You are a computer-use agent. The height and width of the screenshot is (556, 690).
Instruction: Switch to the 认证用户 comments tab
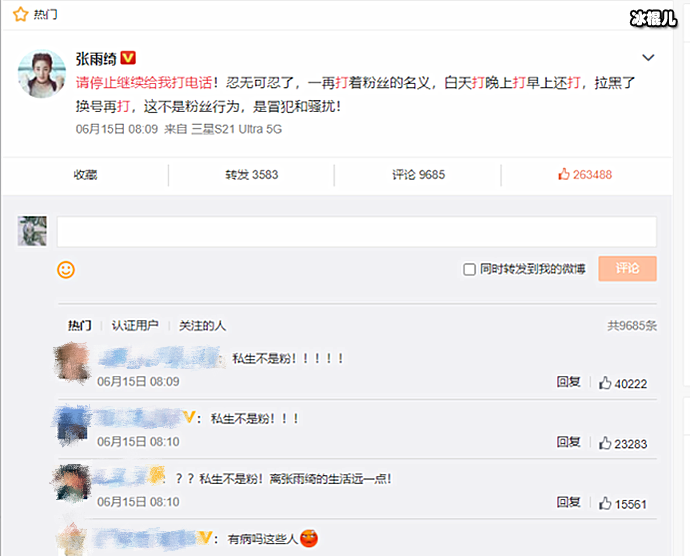click(x=135, y=325)
